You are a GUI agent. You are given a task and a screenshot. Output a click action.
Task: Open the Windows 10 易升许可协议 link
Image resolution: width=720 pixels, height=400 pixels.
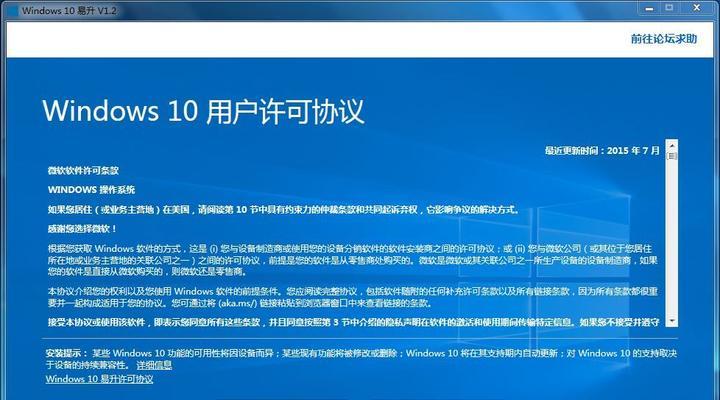99,379
